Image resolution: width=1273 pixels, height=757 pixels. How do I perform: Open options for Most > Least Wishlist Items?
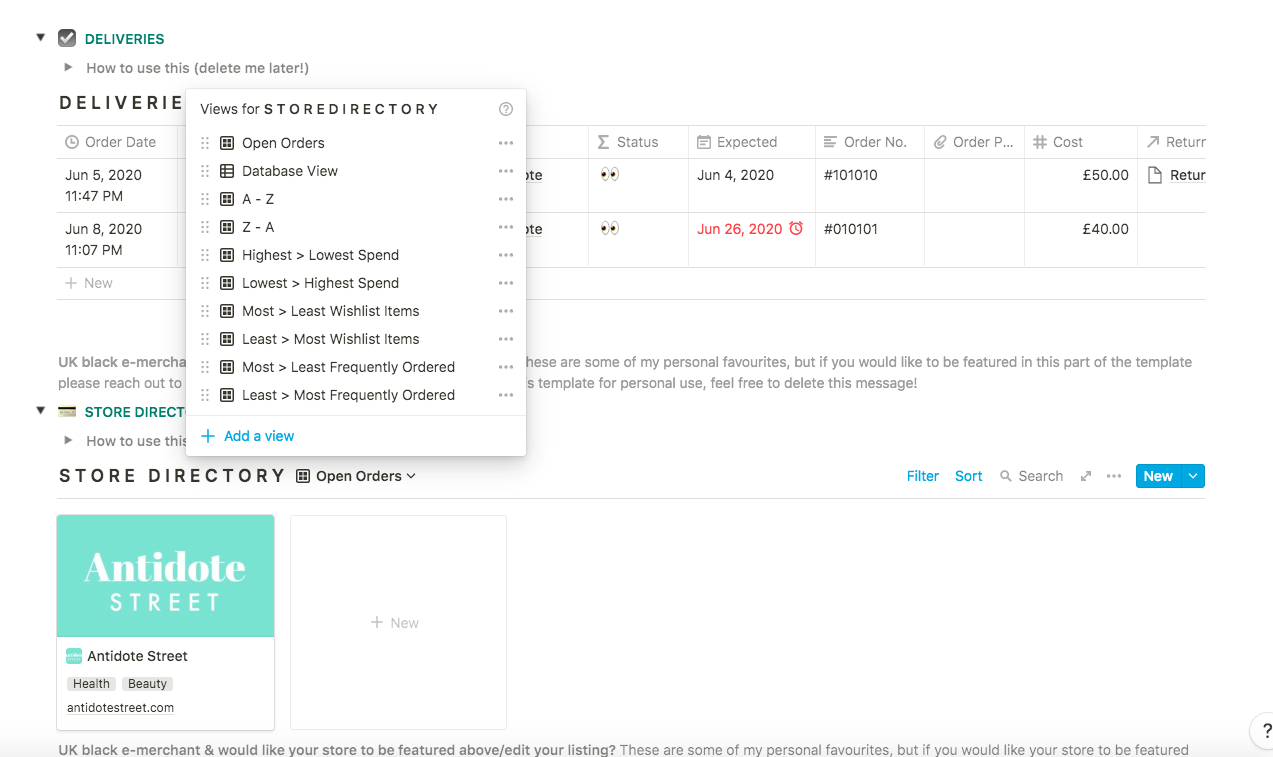(506, 311)
